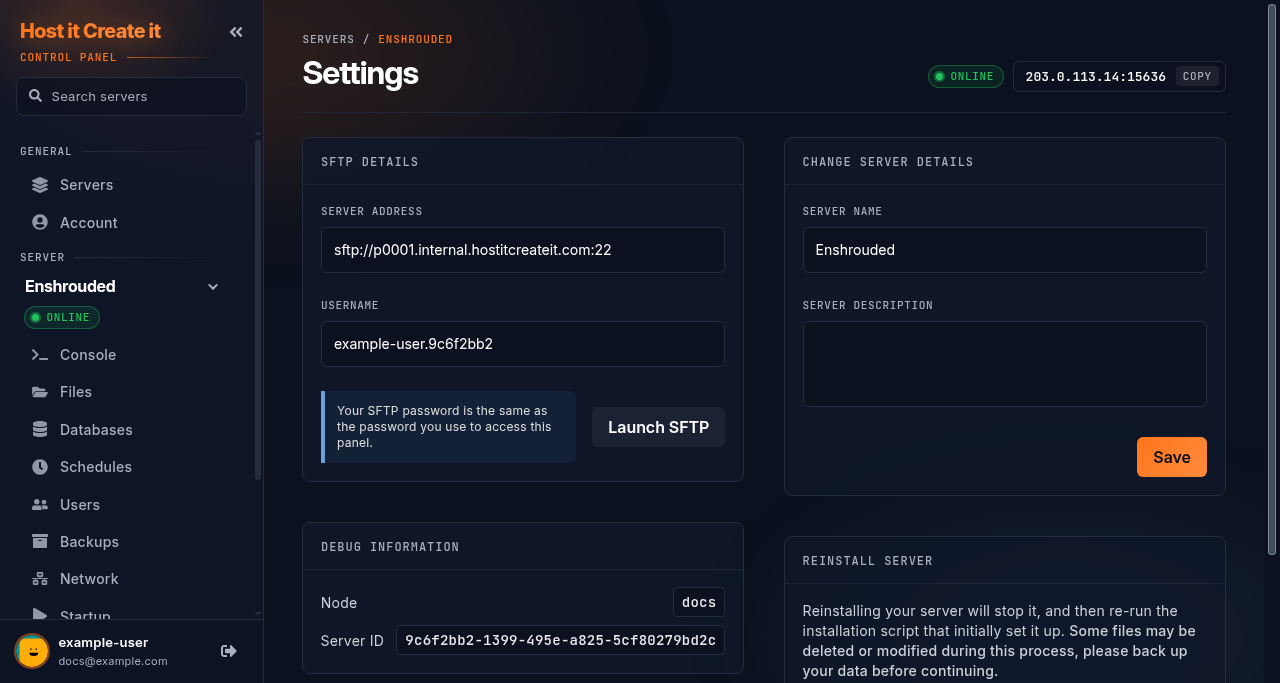Click the sidebar ONLINE status badge
The height and width of the screenshot is (683, 1280).
click(x=62, y=317)
